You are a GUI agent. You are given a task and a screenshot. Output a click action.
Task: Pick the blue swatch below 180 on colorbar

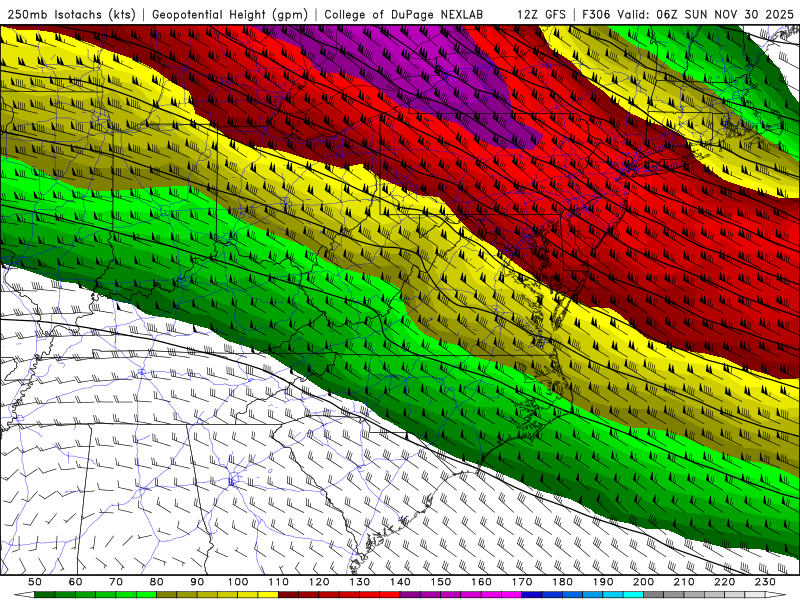552,595
